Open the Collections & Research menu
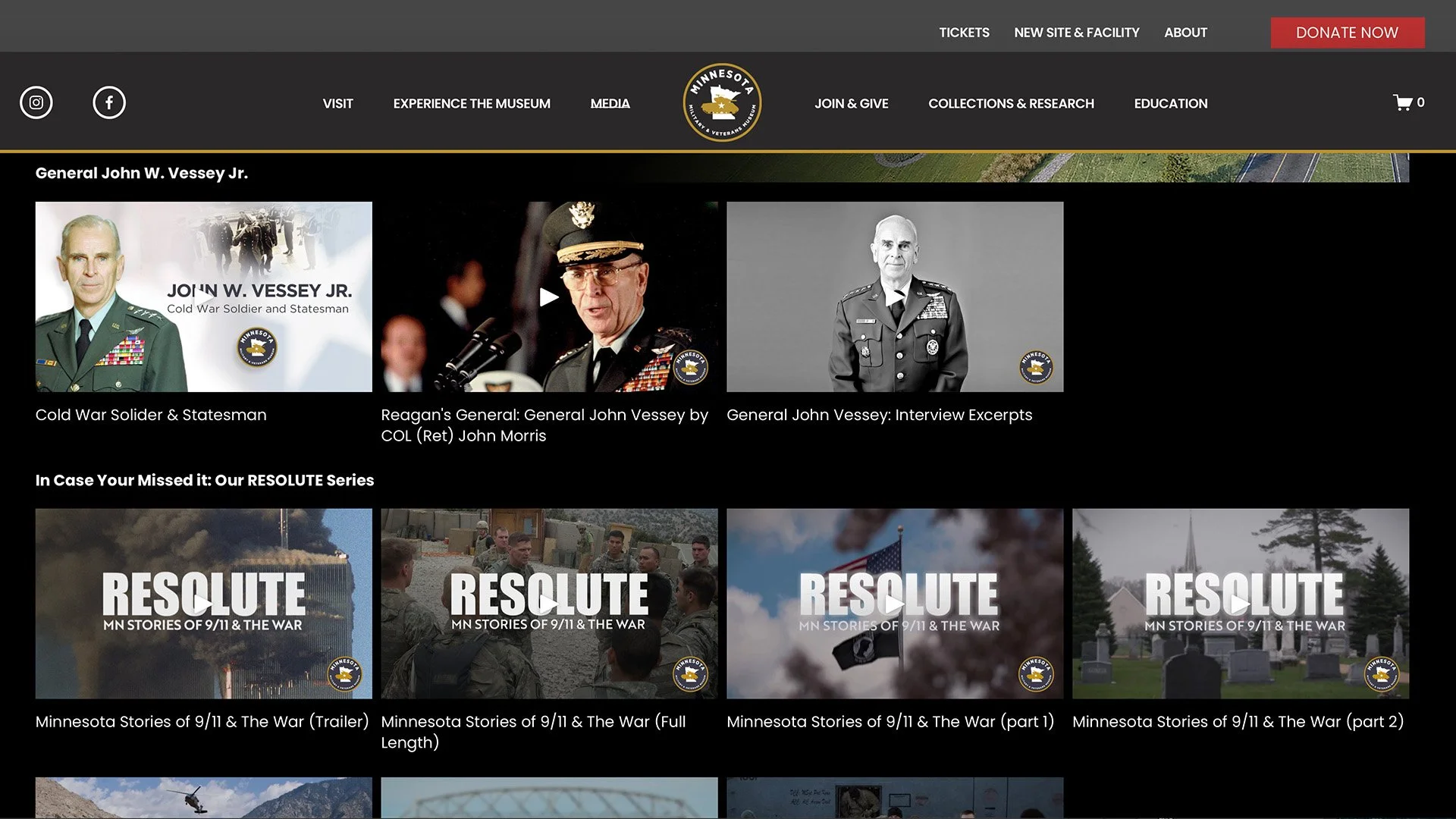The image size is (1456, 819). 1011,104
